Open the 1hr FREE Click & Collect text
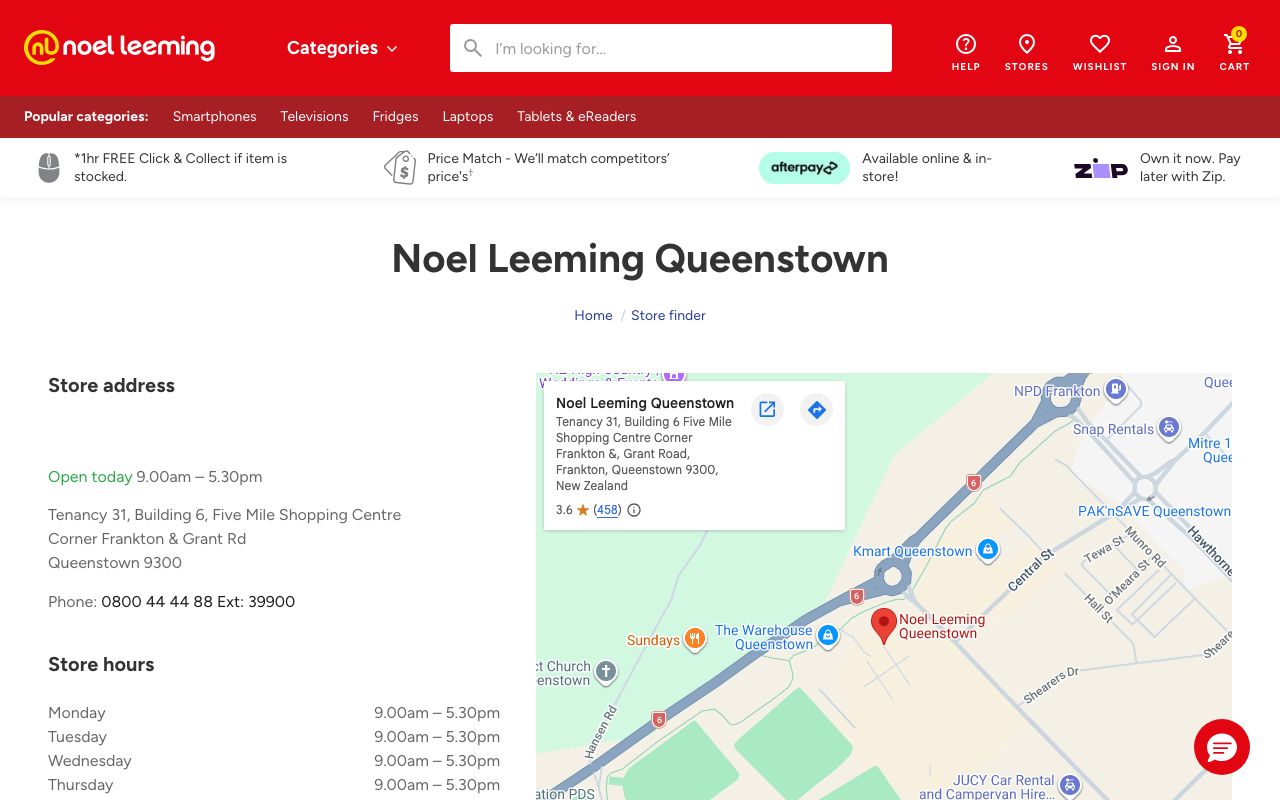This screenshot has width=1280, height=800. (181, 167)
